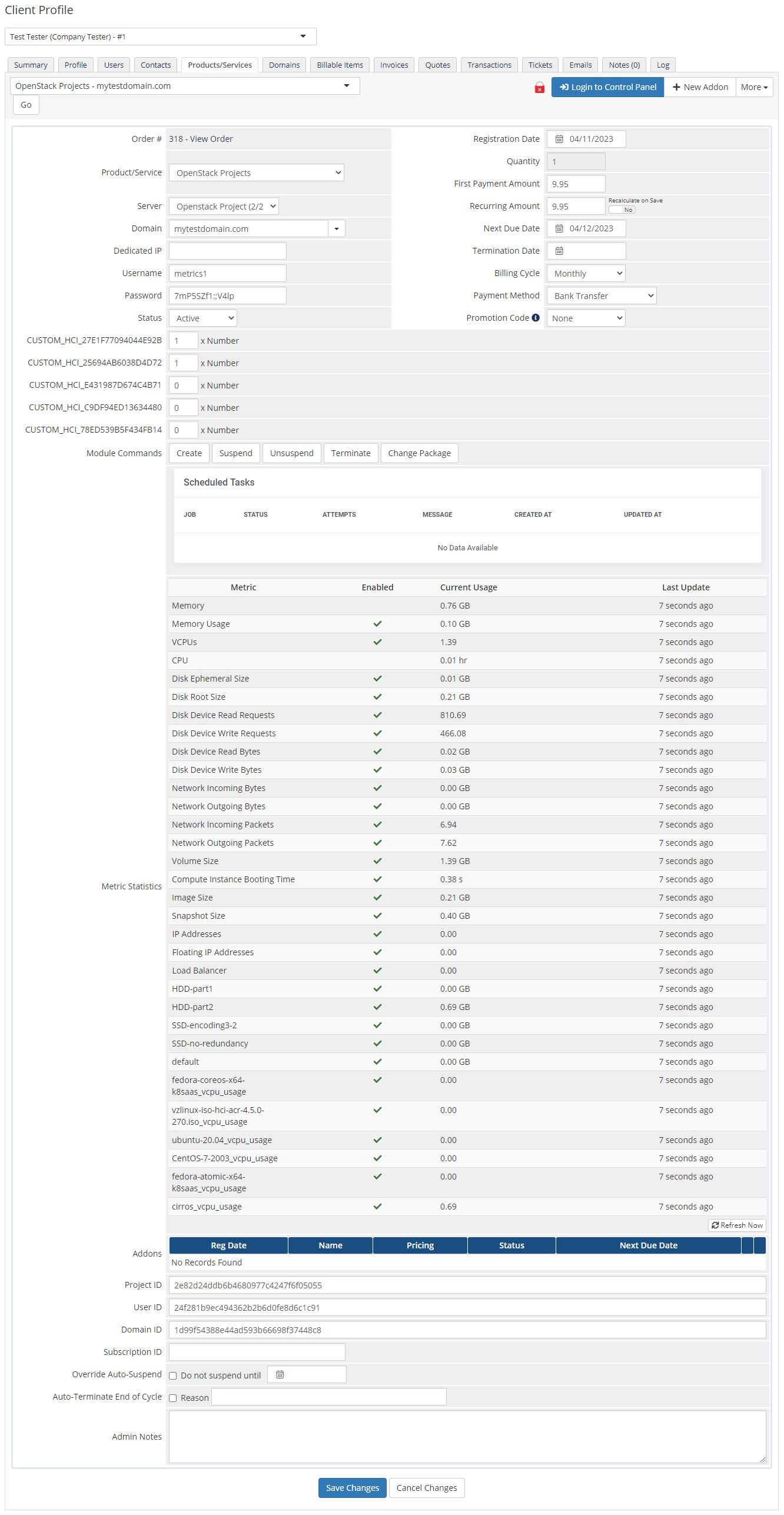784x1515 pixels.
Task: Click the Cancel Changes button
Action: [x=427, y=1487]
